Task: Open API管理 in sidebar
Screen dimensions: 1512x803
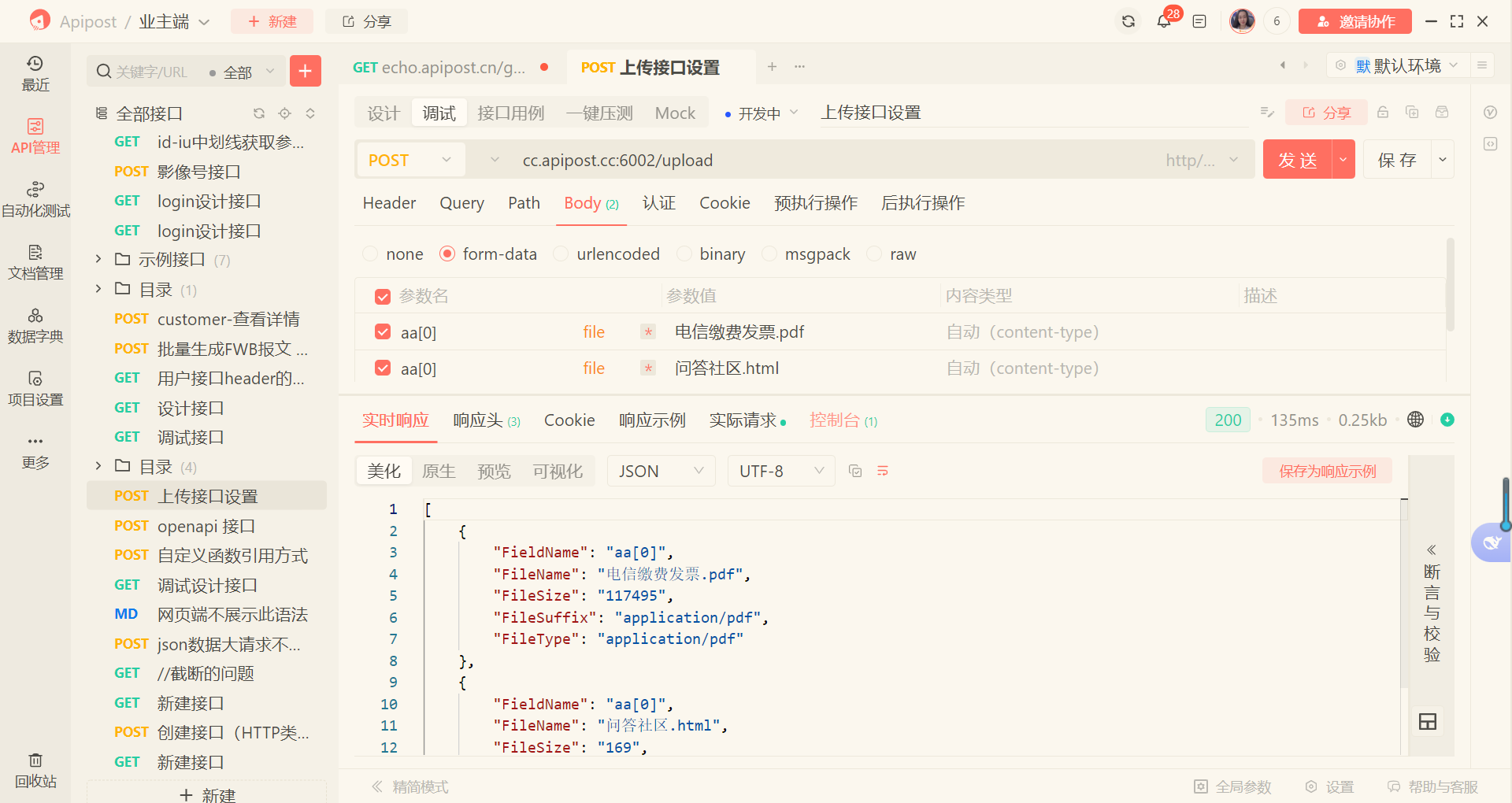Action: coord(35,136)
